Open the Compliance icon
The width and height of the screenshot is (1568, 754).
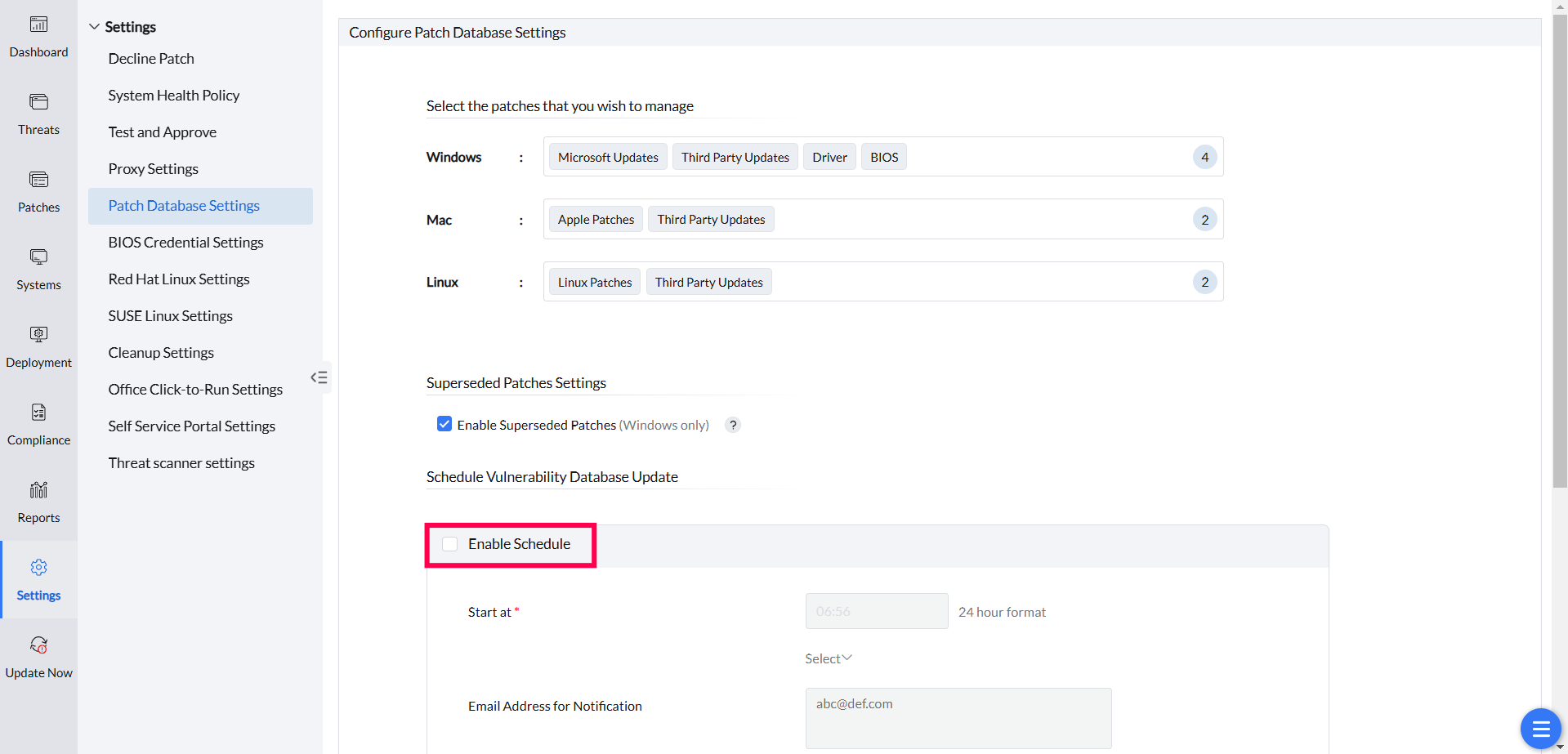click(38, 413)
